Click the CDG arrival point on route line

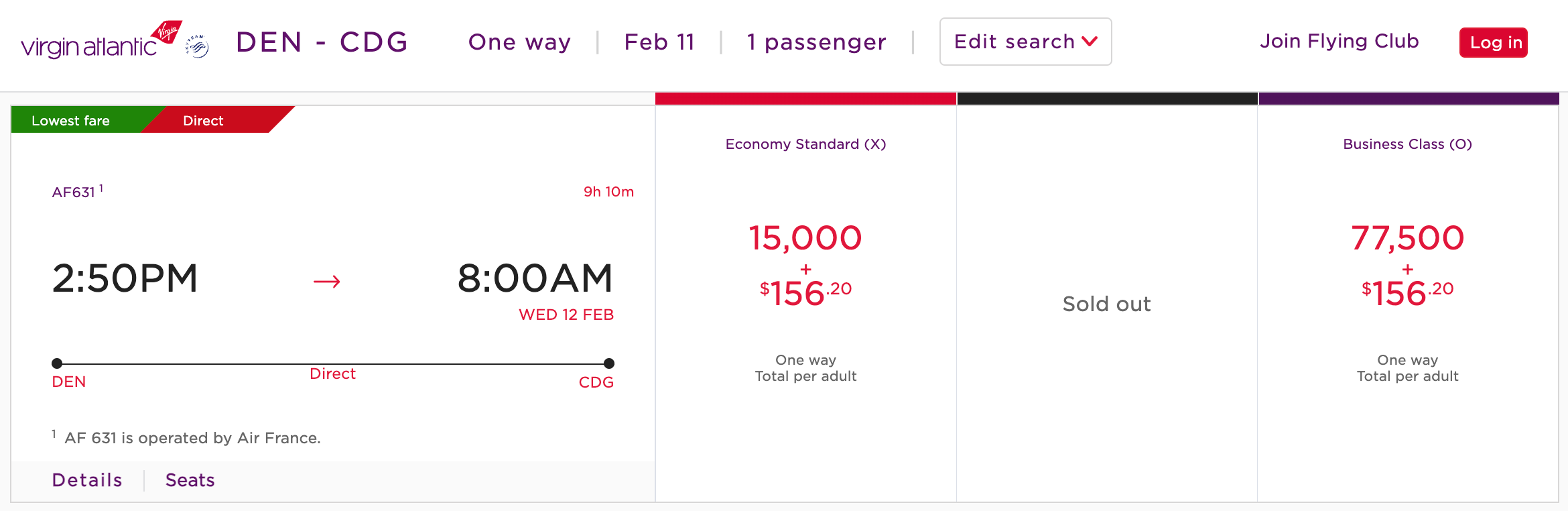click(608, 363)
